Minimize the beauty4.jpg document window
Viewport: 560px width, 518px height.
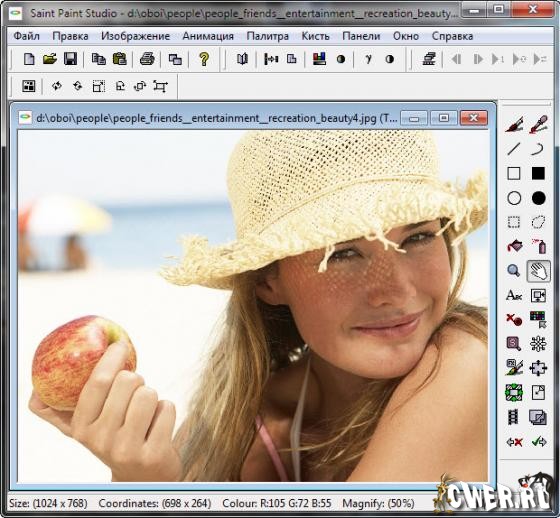coord(414,118)
